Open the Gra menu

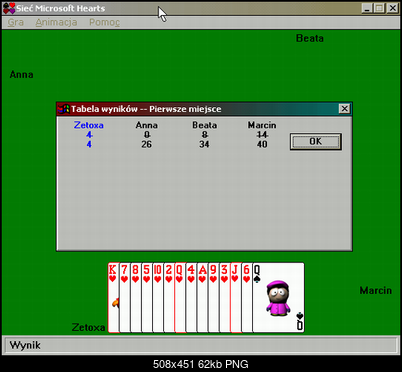[x=16, y=22]
